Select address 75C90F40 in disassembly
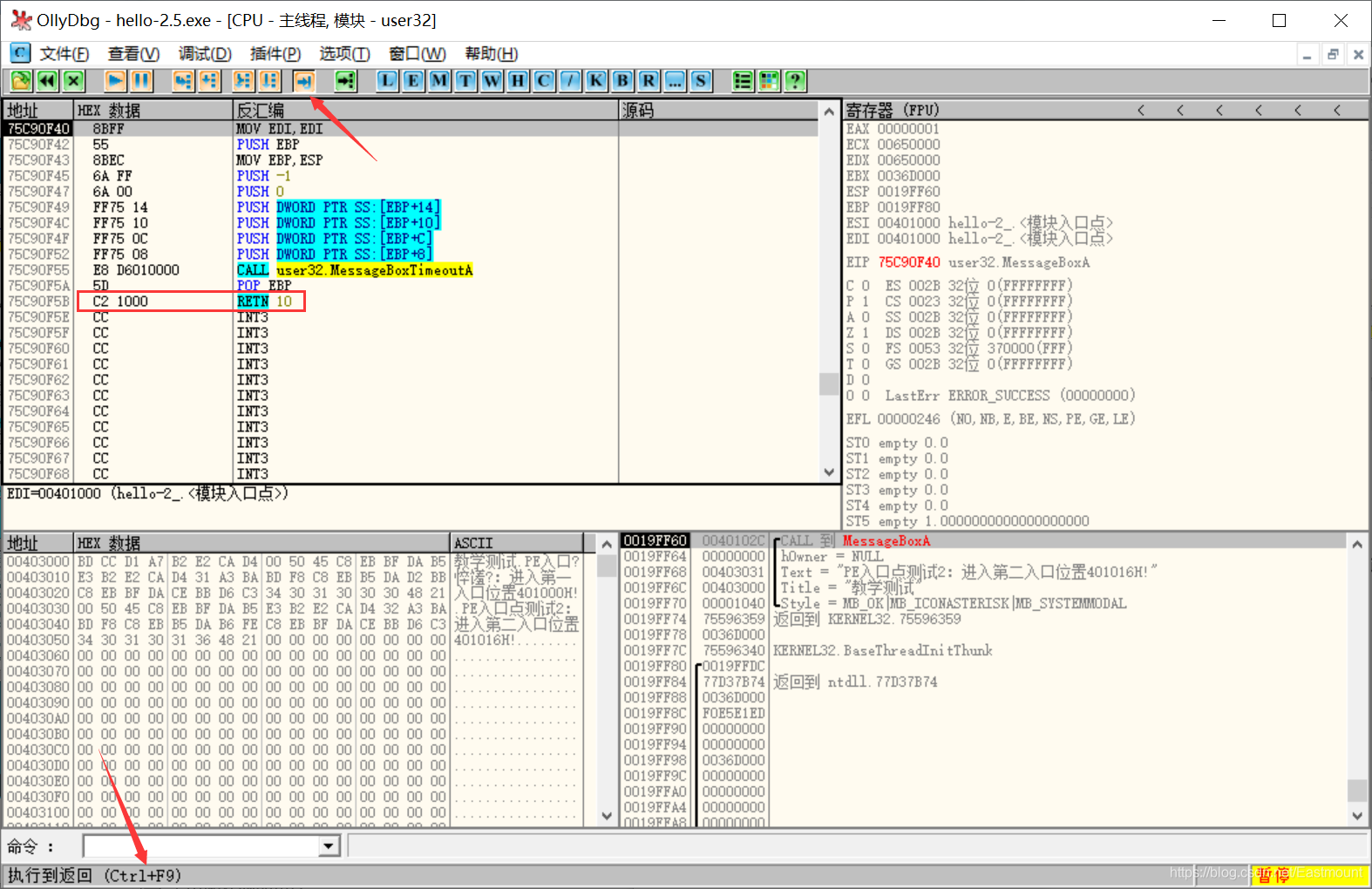The width and height of the screenshot is (1372, 889). (x=38, y=129)
